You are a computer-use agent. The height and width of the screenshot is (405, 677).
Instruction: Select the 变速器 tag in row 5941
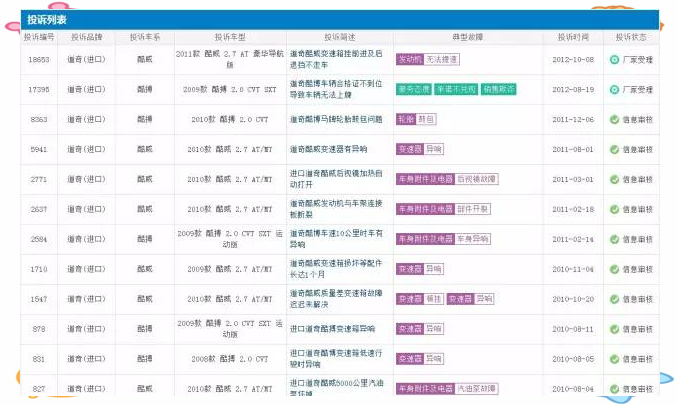[410, 149]
